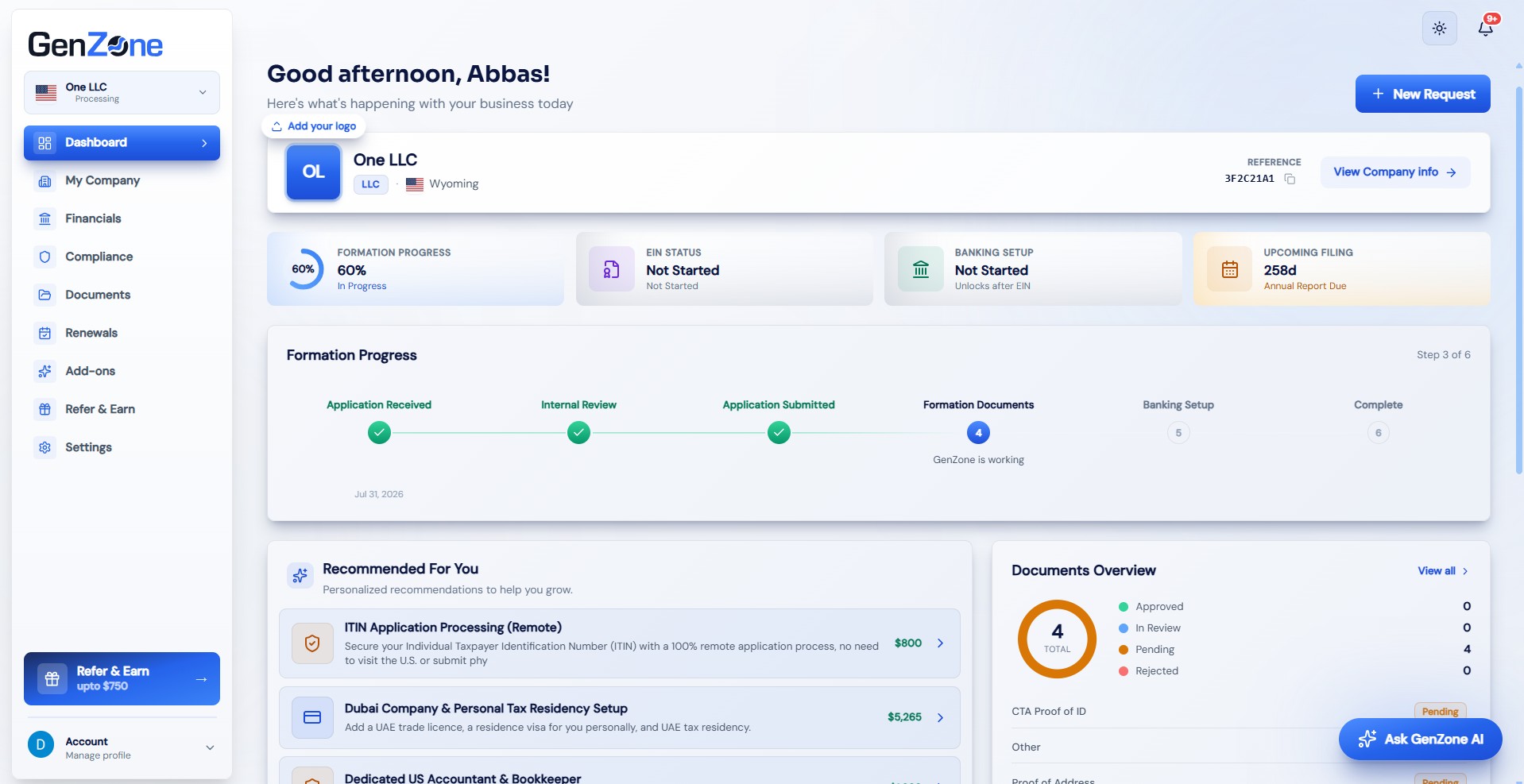Click the My Company building icon
Viewport: 1524px width, 784px height.
[45, 181]
